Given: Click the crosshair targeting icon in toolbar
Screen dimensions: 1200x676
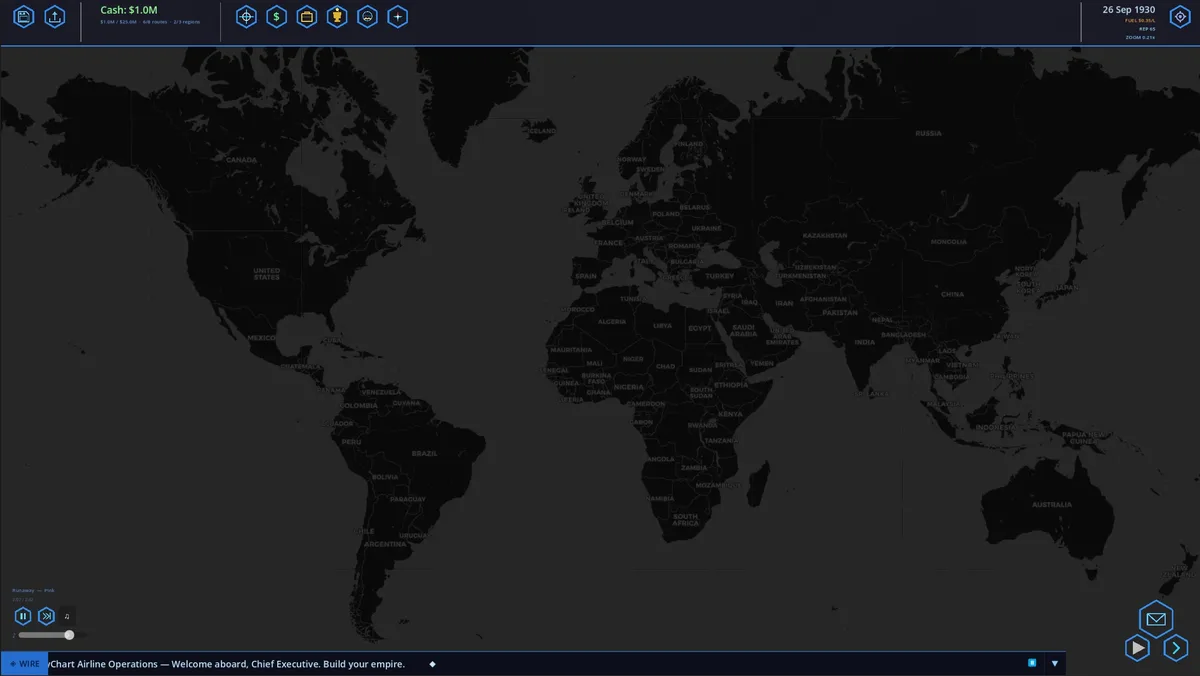Looking at the screenshot, I should (x=246, y=16).
